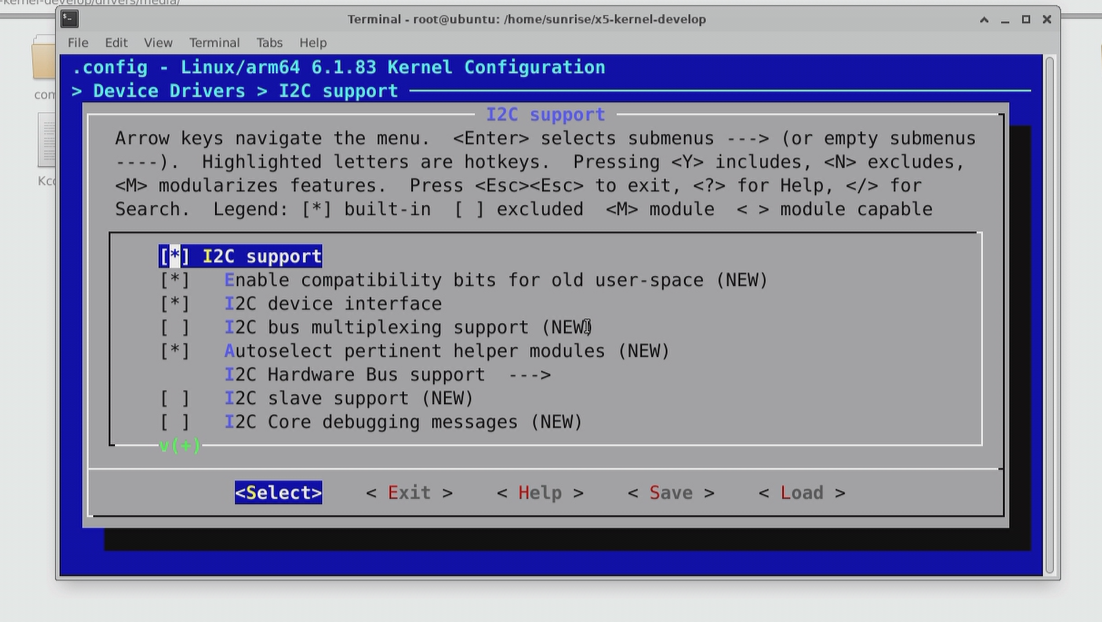1102x622 pixels.
Task: Click the Exit button
Action: click(410, 493)
